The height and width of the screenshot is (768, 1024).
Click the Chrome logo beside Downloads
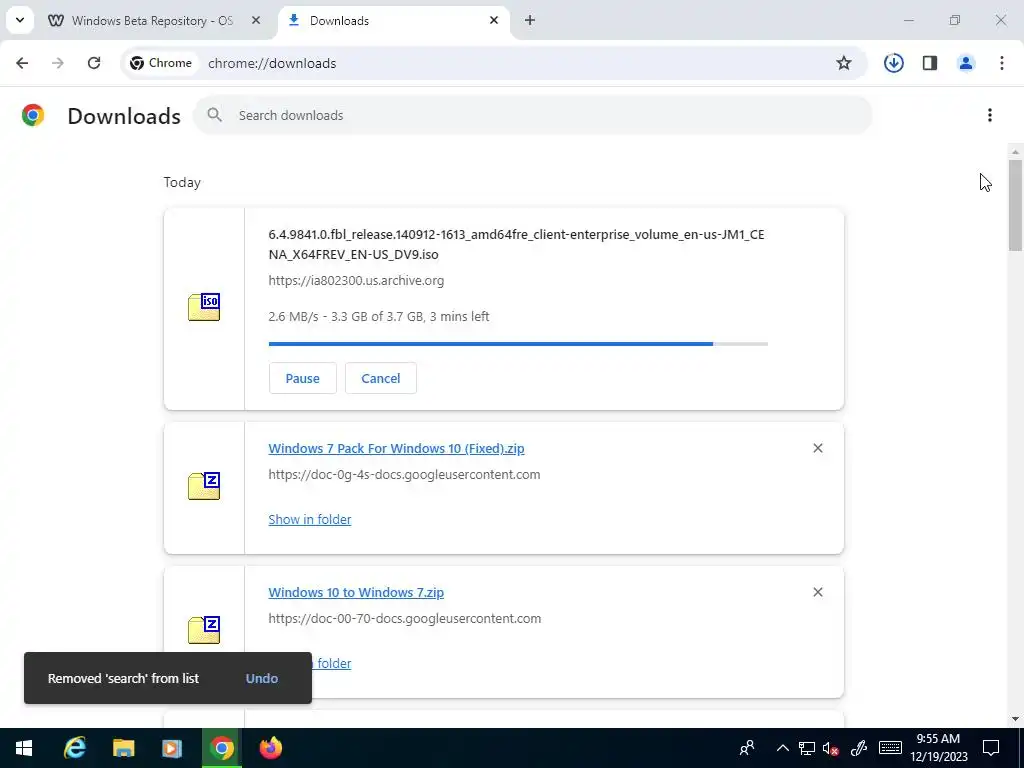pos(33,116)
